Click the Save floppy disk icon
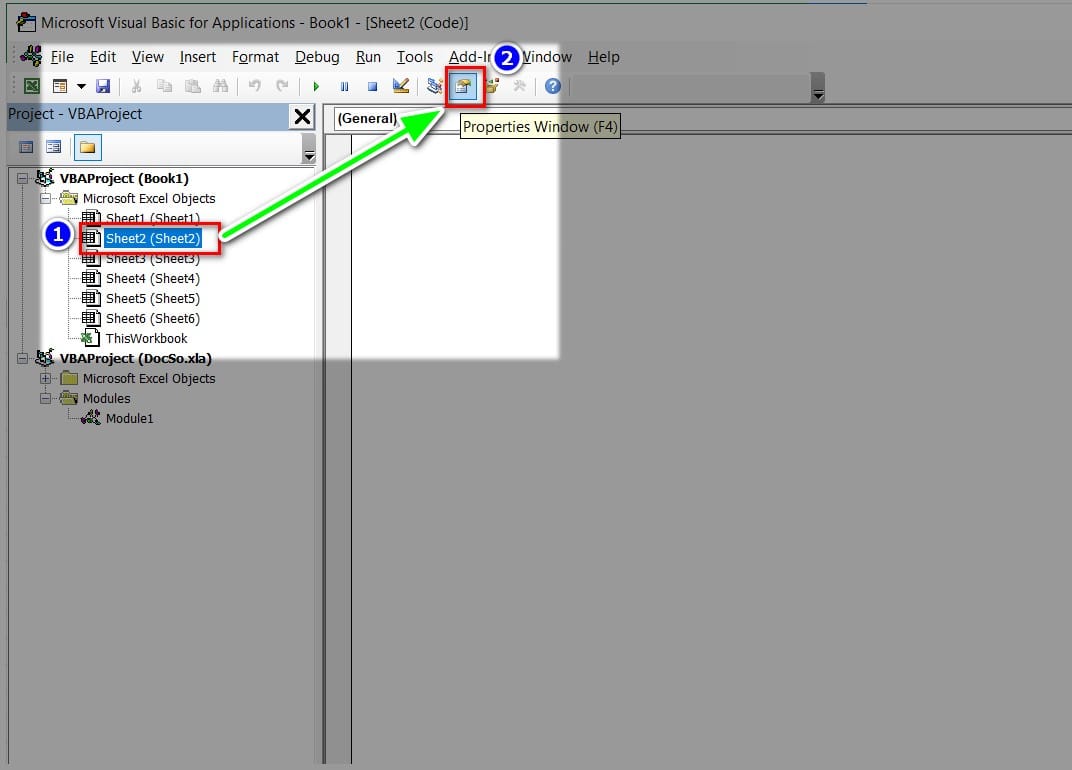The image size is (1072, 770). [x=103, y=87]
